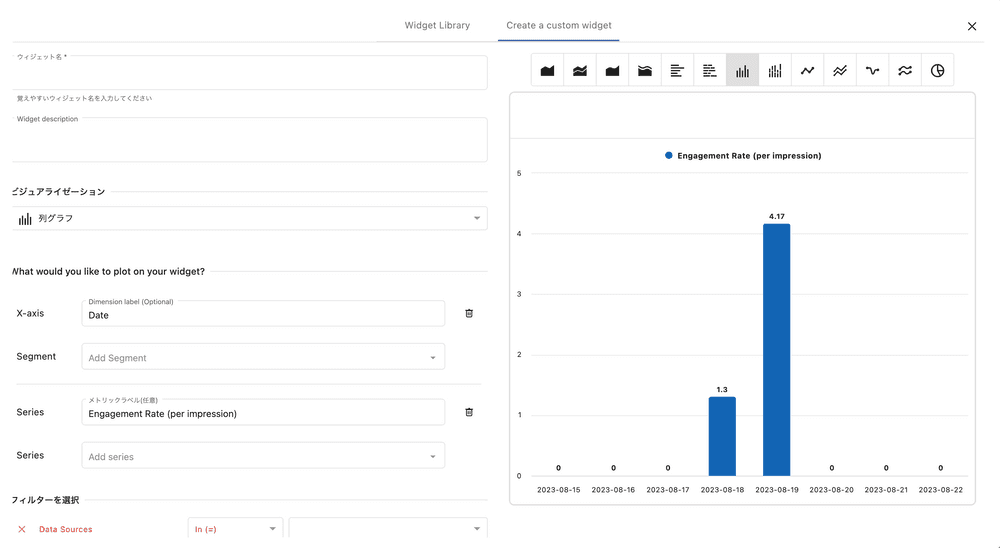
Task: Select the spline line chart icon
Action: tap(872, 70)
